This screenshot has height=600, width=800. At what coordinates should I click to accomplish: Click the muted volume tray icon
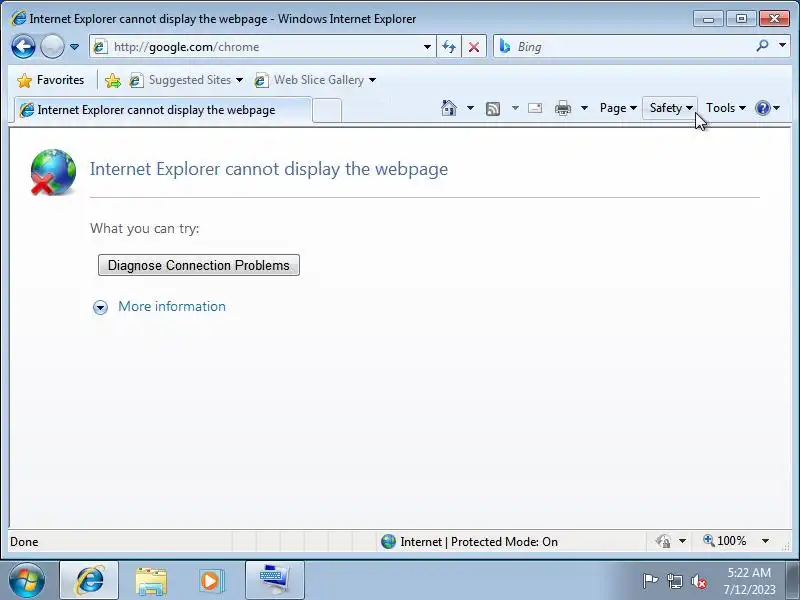point(699,581)
